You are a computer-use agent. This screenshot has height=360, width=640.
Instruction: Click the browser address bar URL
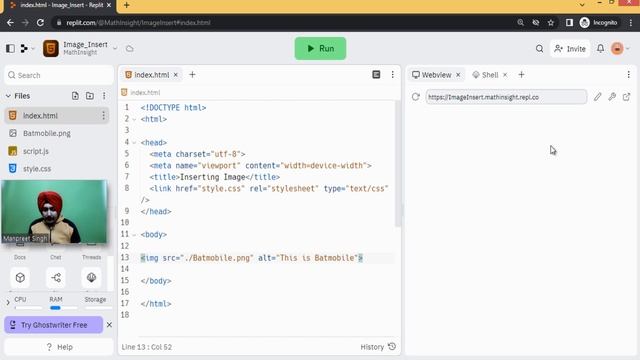(139, 22)
